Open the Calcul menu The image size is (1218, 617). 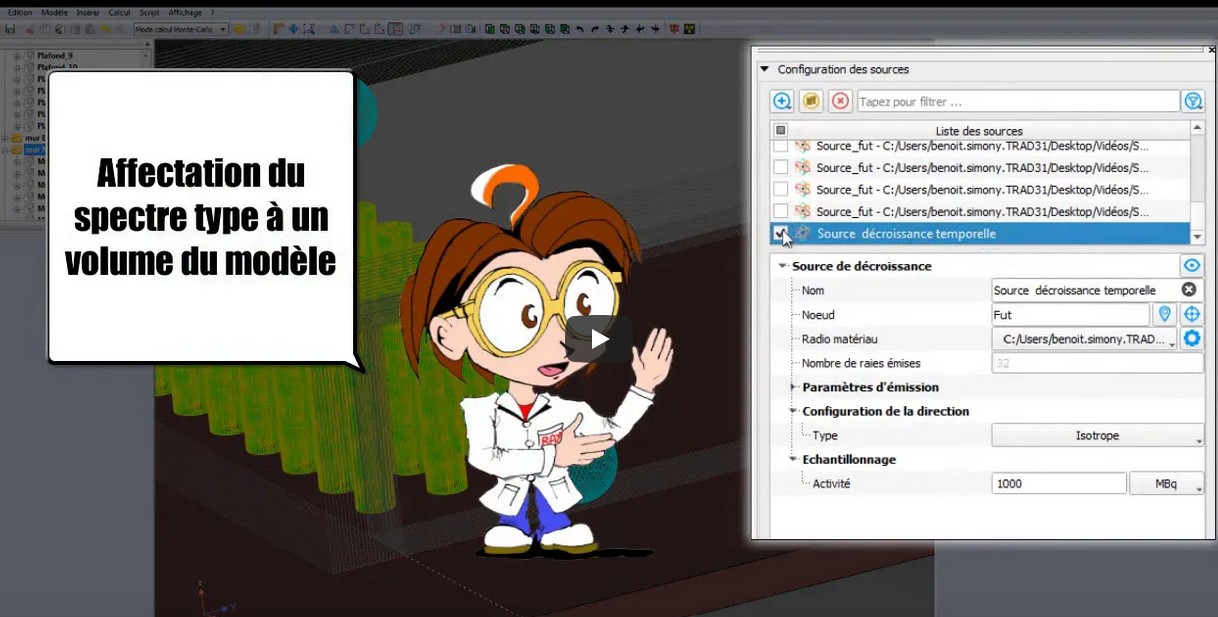click(x=119, y=12)
